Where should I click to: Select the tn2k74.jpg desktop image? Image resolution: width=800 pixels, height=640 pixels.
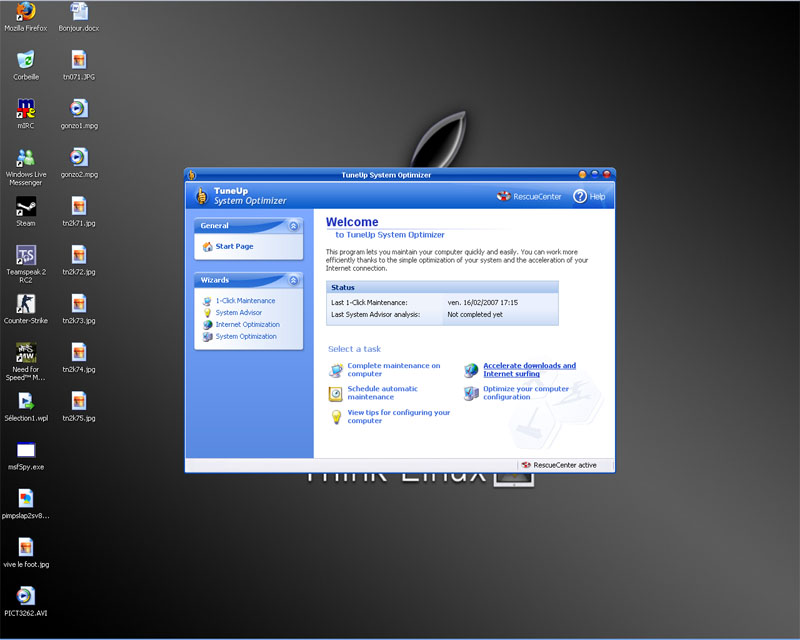(79, 357)
